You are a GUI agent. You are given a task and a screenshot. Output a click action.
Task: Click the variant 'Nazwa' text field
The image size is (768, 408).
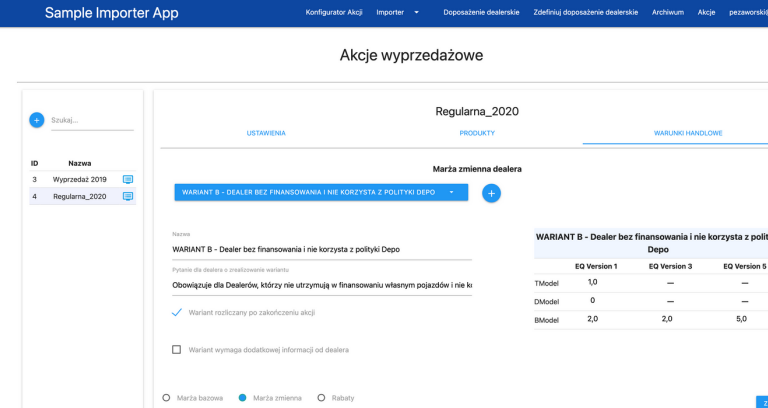(x=321, y=249)
